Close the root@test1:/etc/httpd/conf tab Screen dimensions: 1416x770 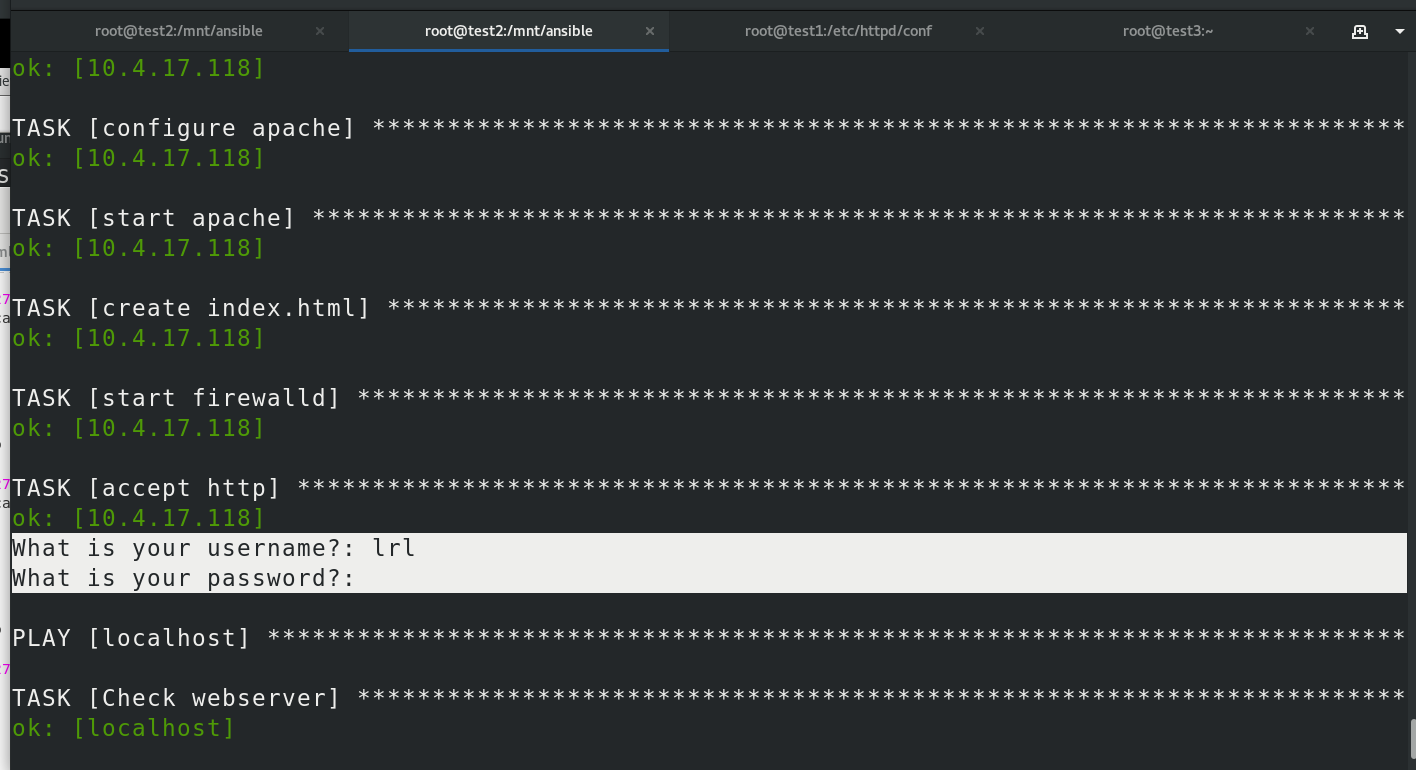point(980,31)
